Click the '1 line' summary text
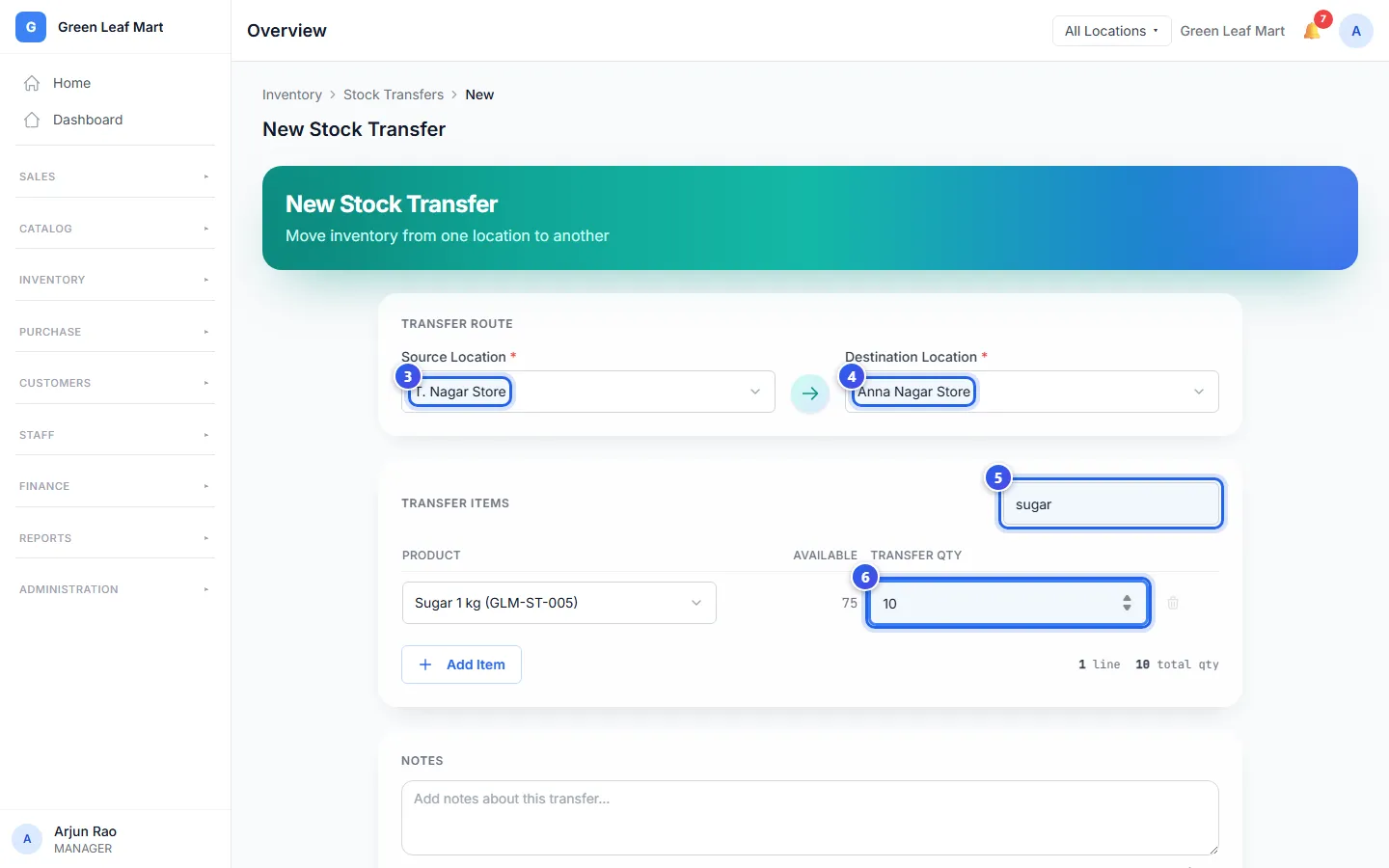This screenshot has height=868, width=1389. [1100, 665]
